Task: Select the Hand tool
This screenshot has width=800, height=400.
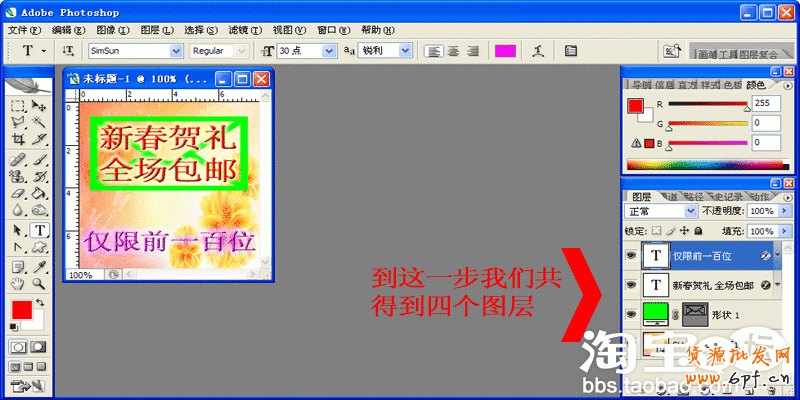Action: [x=18, y=283]
